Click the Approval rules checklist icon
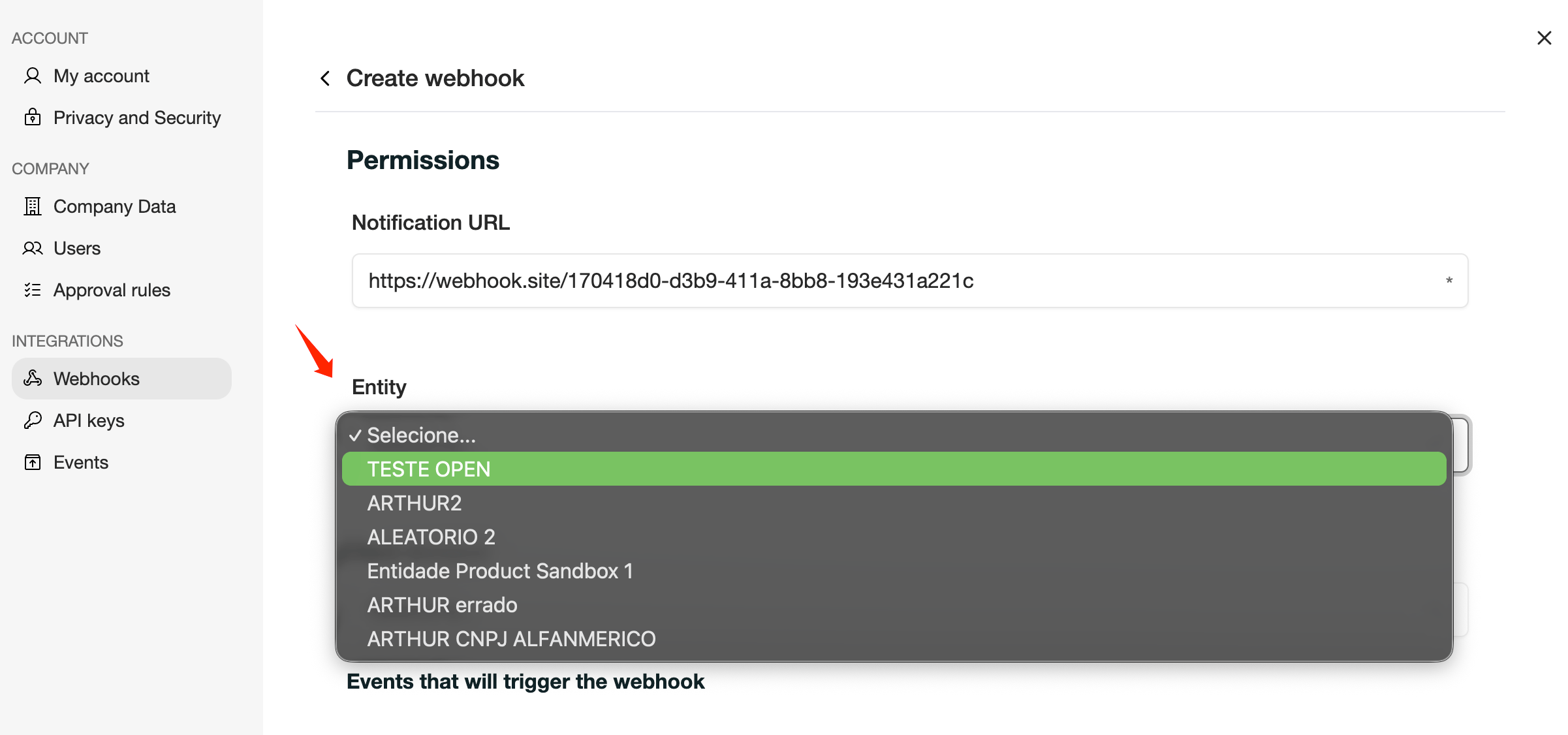This screenshot has height=735, width=1568. (x=33, y=290)
